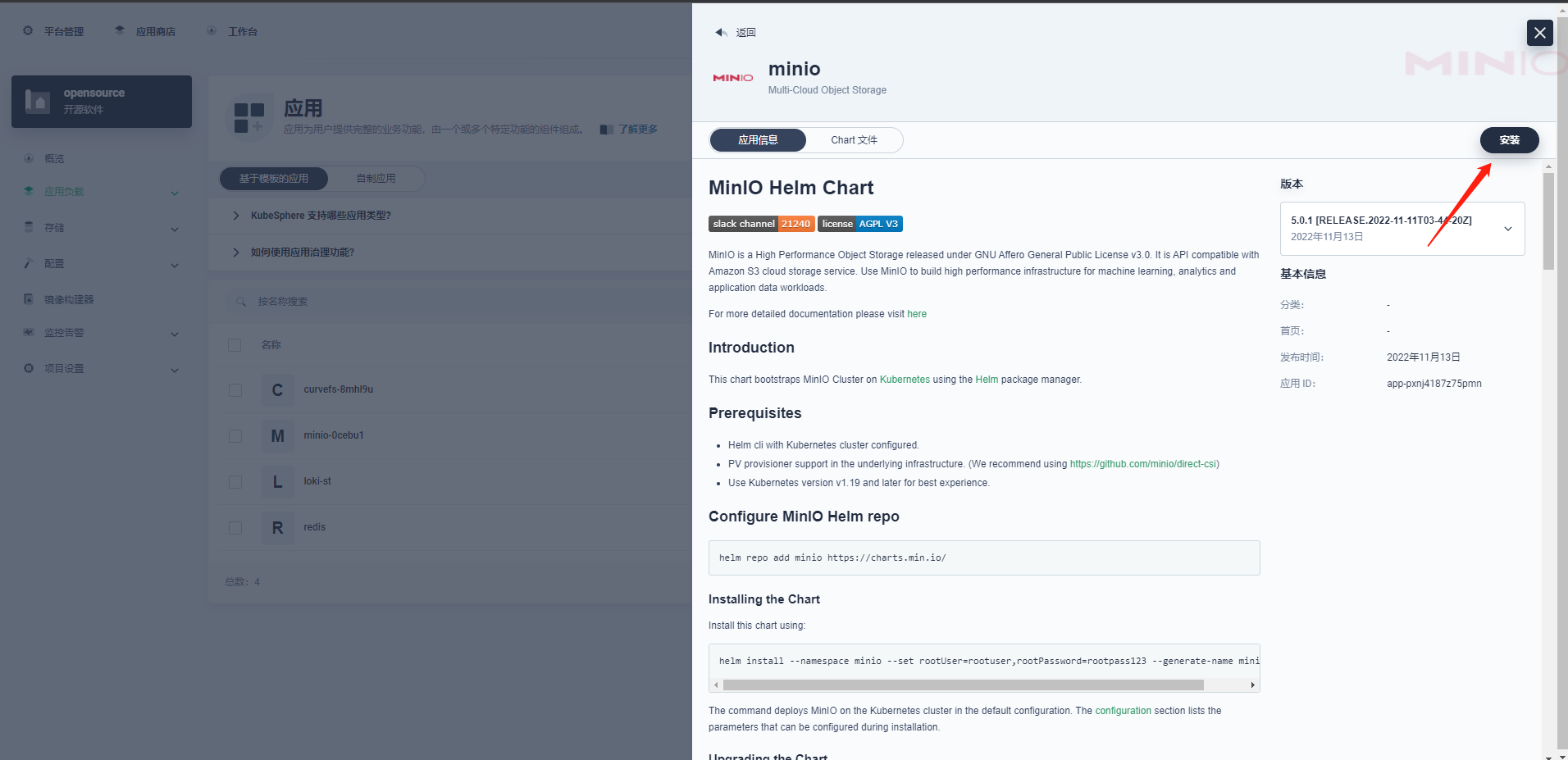Expand the 项目设置 sidebar menu chevron
Screen dimensions: 1568x760
[175, 370]
